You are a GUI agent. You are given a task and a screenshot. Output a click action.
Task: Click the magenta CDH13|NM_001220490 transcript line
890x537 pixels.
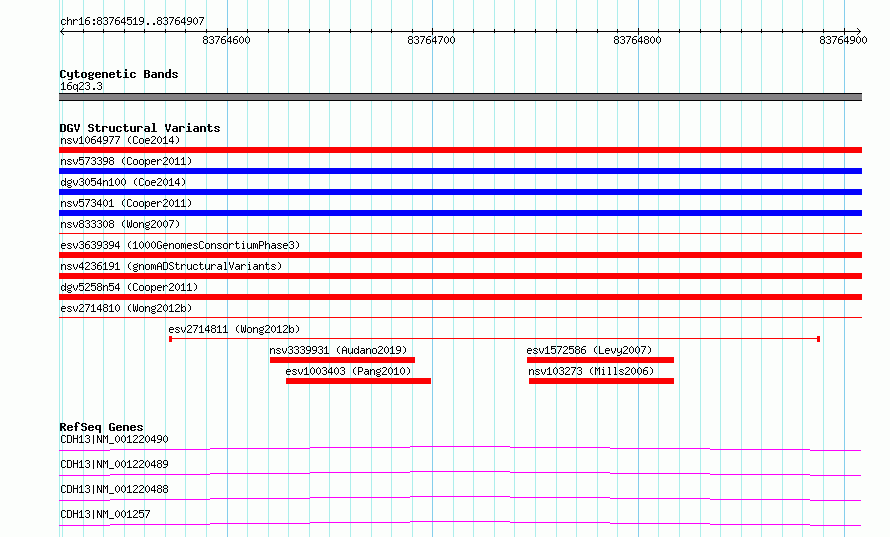[x=460, y=448]
